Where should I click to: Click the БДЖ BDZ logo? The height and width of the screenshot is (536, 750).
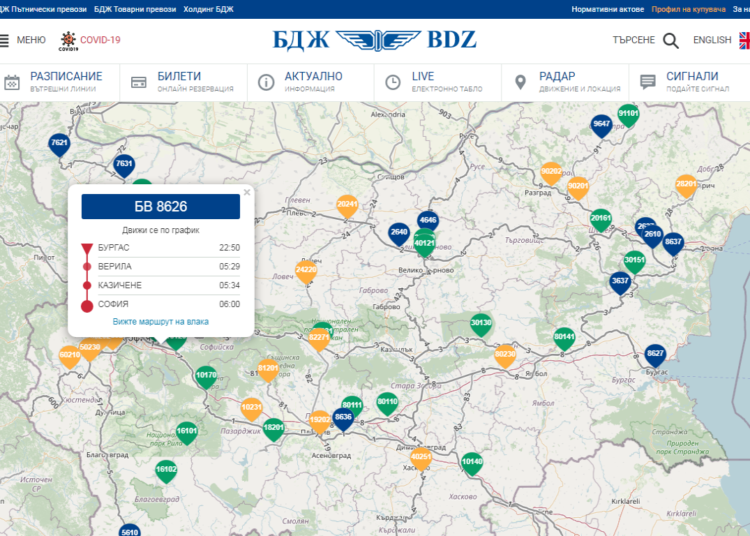[375, 40]
